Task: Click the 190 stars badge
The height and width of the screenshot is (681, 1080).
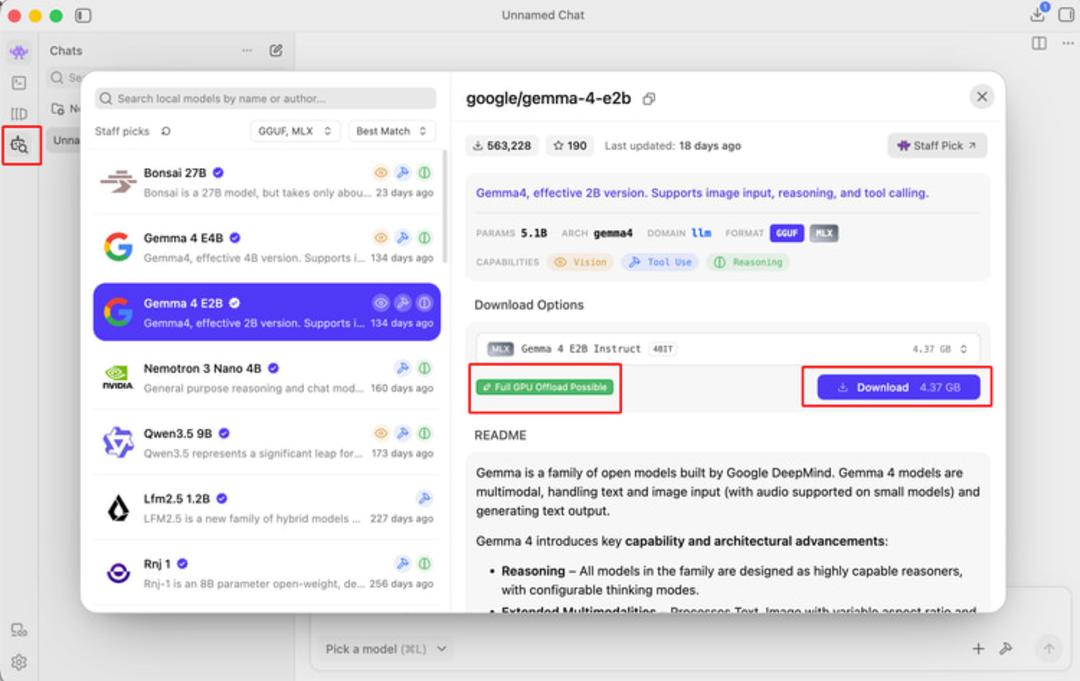Action: coord(570,145)
